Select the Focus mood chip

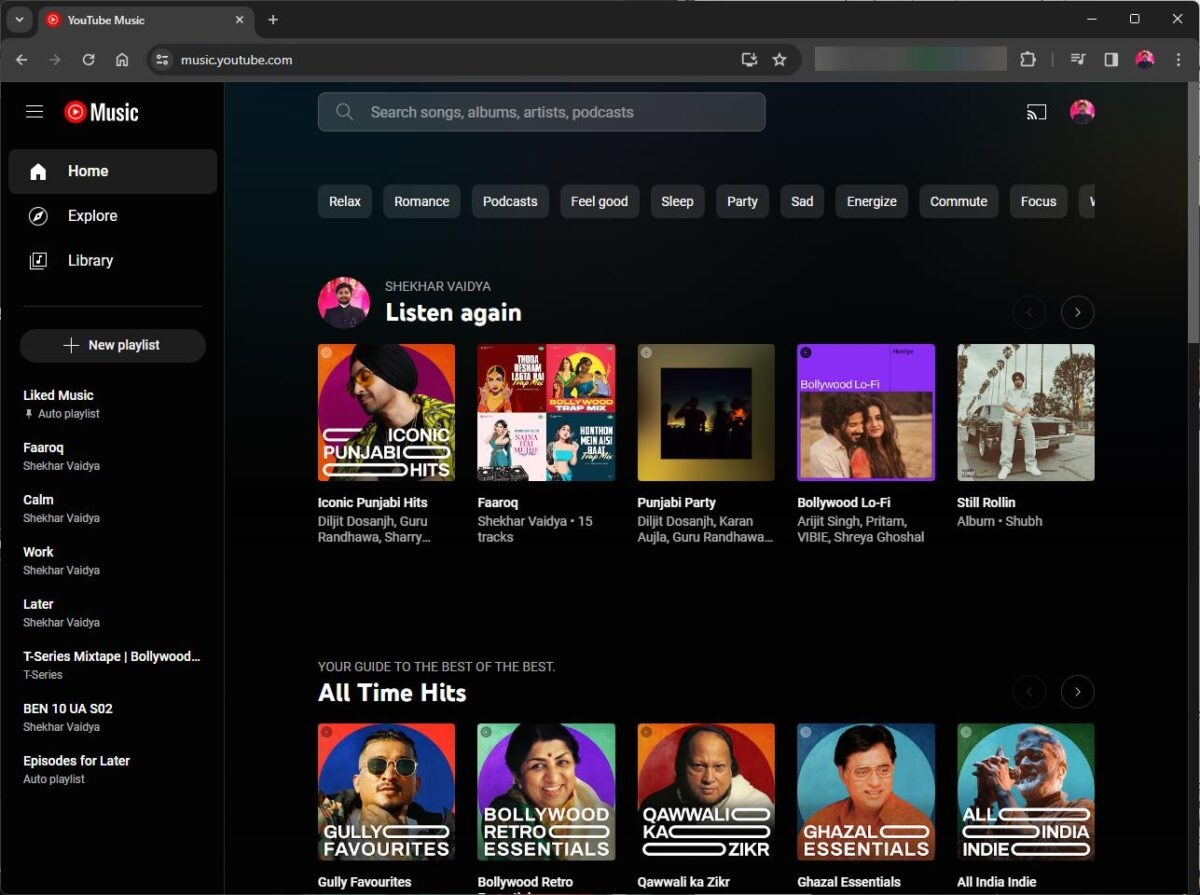(1038, 201)
